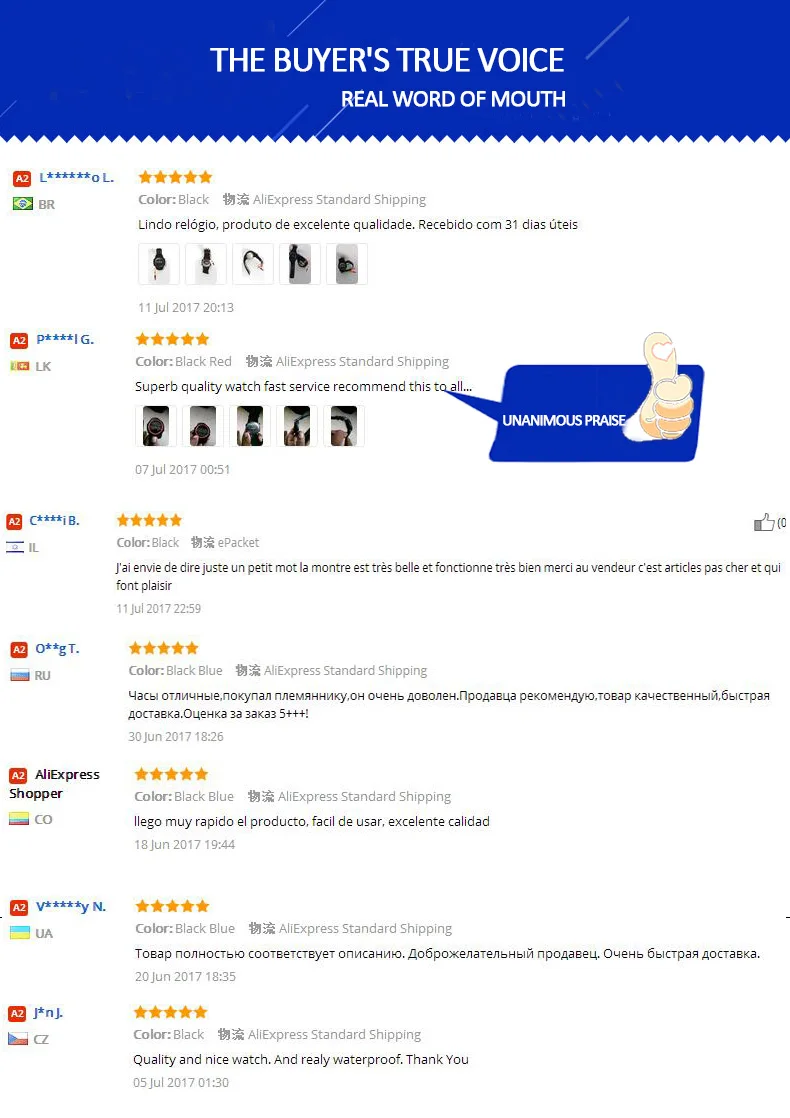Click the thumbs-up helpful icon on C****i B.'s review
This screenshot has height=1118, width=790.
click(x=764, y=522)
